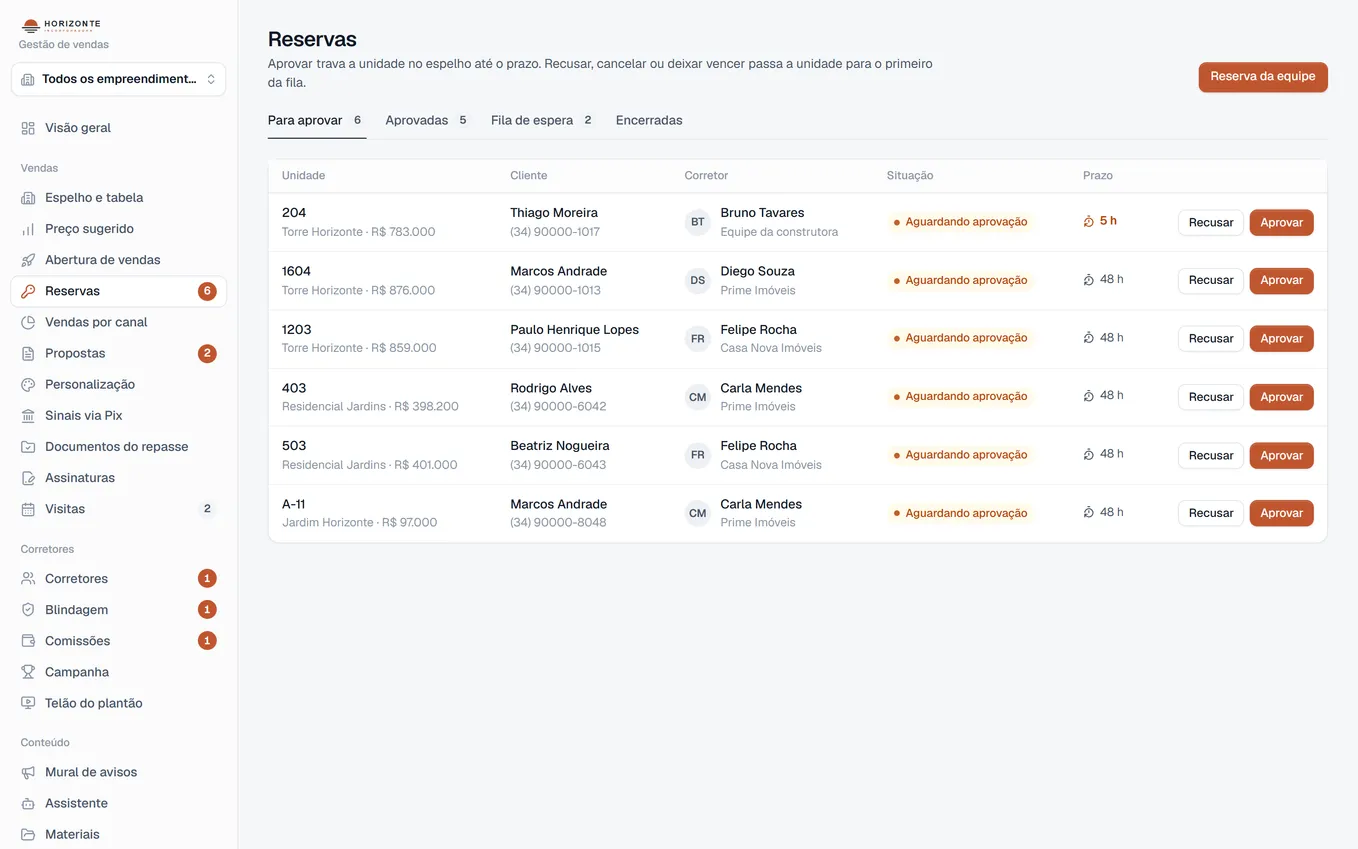
Task: Click the Aguardando aprovação status for unit 503
Action: [x=960, y=455]
